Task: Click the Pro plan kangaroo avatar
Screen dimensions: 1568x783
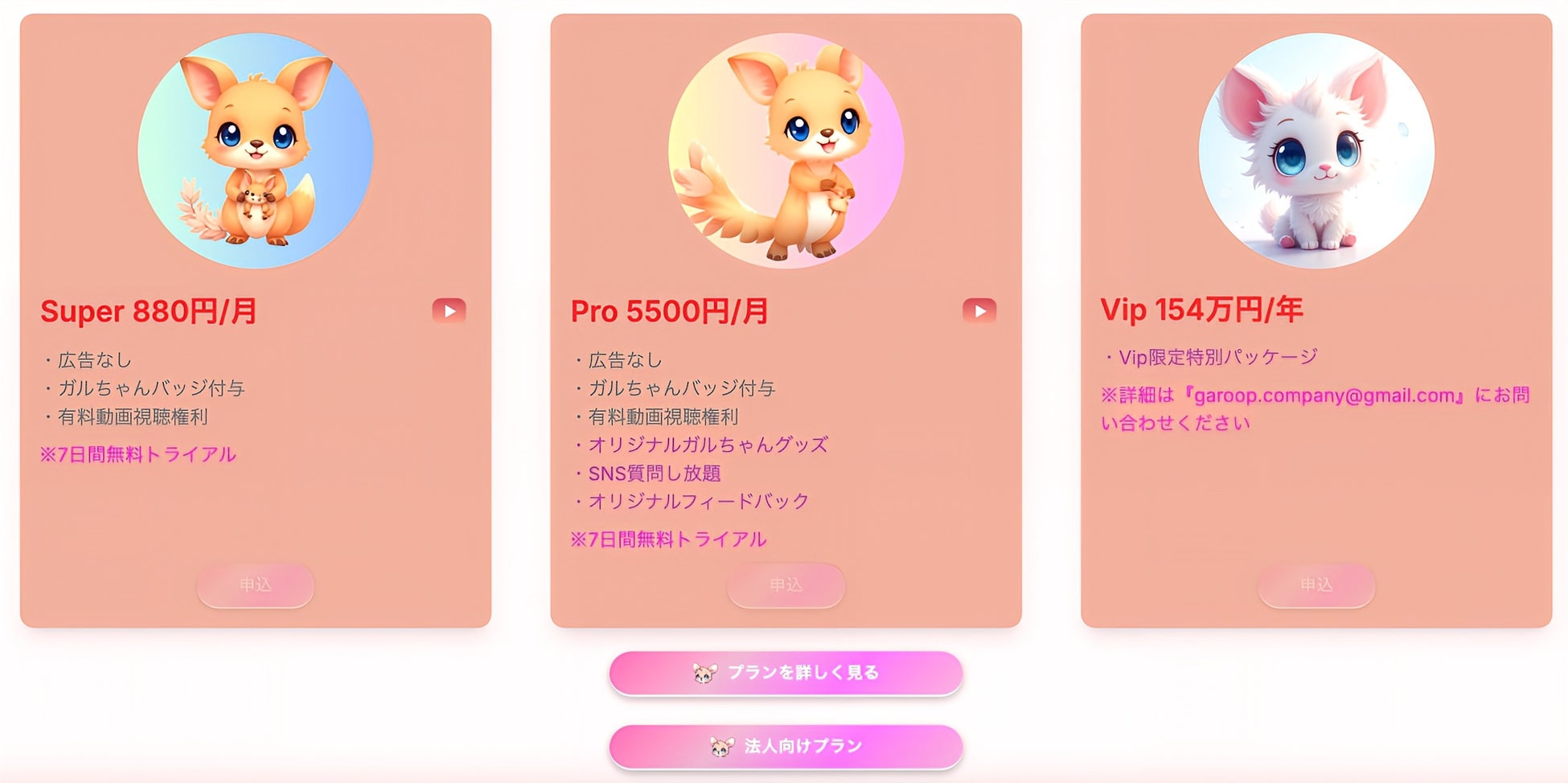Action: click(x=786, y=150)
